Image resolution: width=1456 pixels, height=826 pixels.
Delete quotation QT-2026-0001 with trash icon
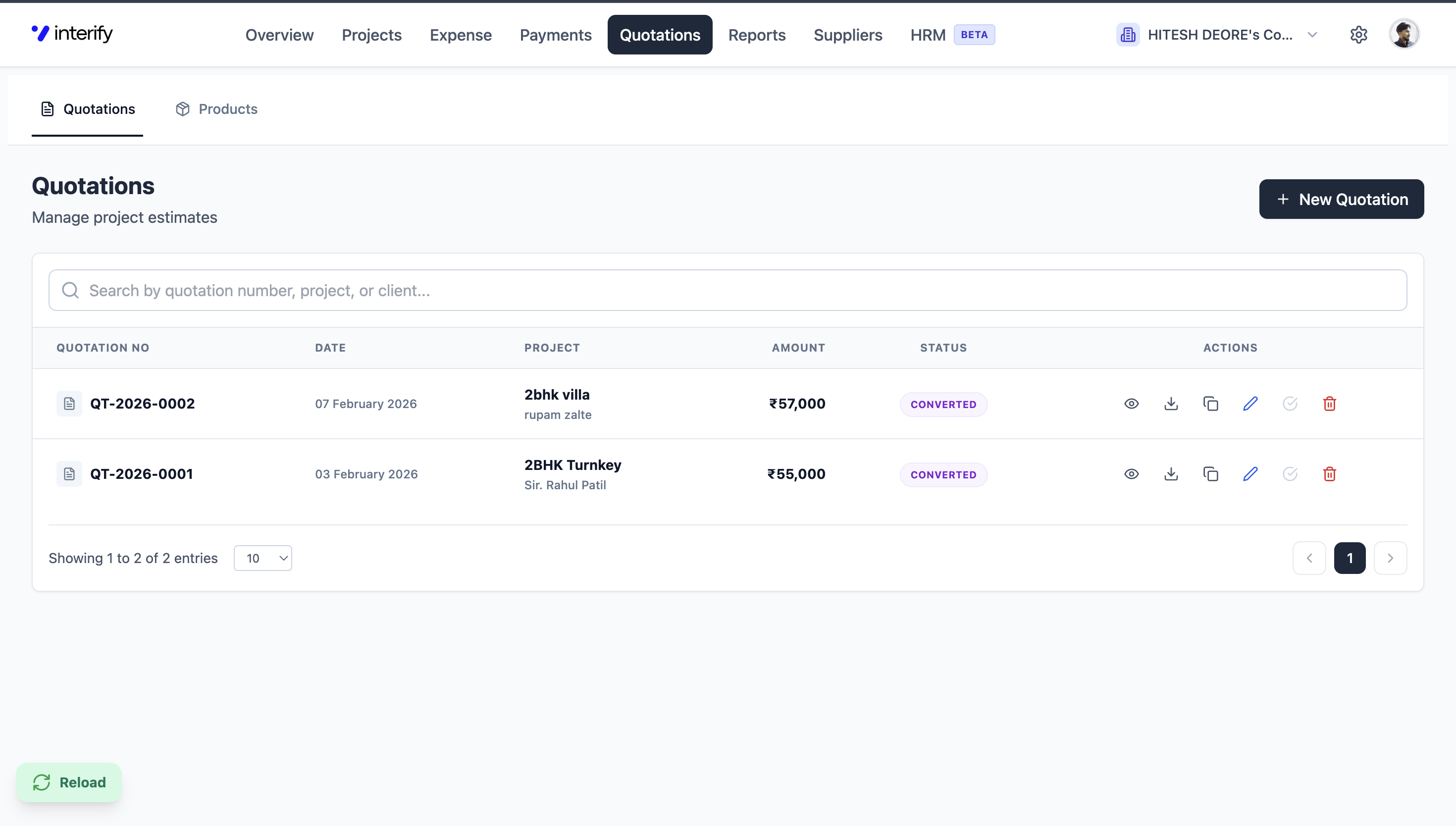(1329, 474)
